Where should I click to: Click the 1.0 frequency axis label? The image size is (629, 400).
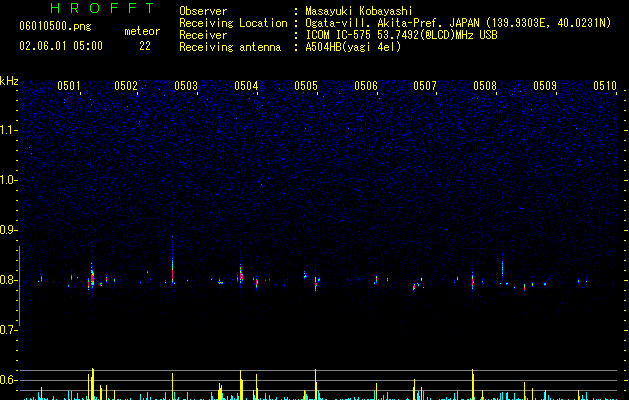point(9,181)
